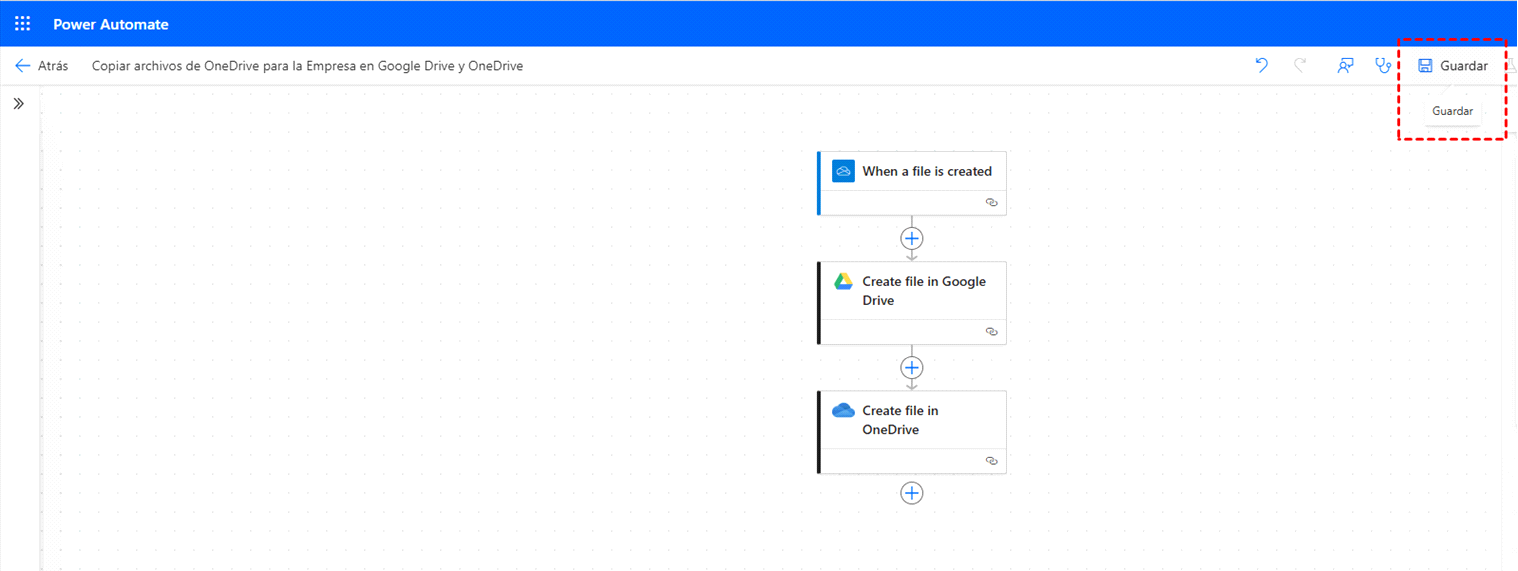Click the undo arrow icon
The image size is (1518, 571).
(1262, 66)
